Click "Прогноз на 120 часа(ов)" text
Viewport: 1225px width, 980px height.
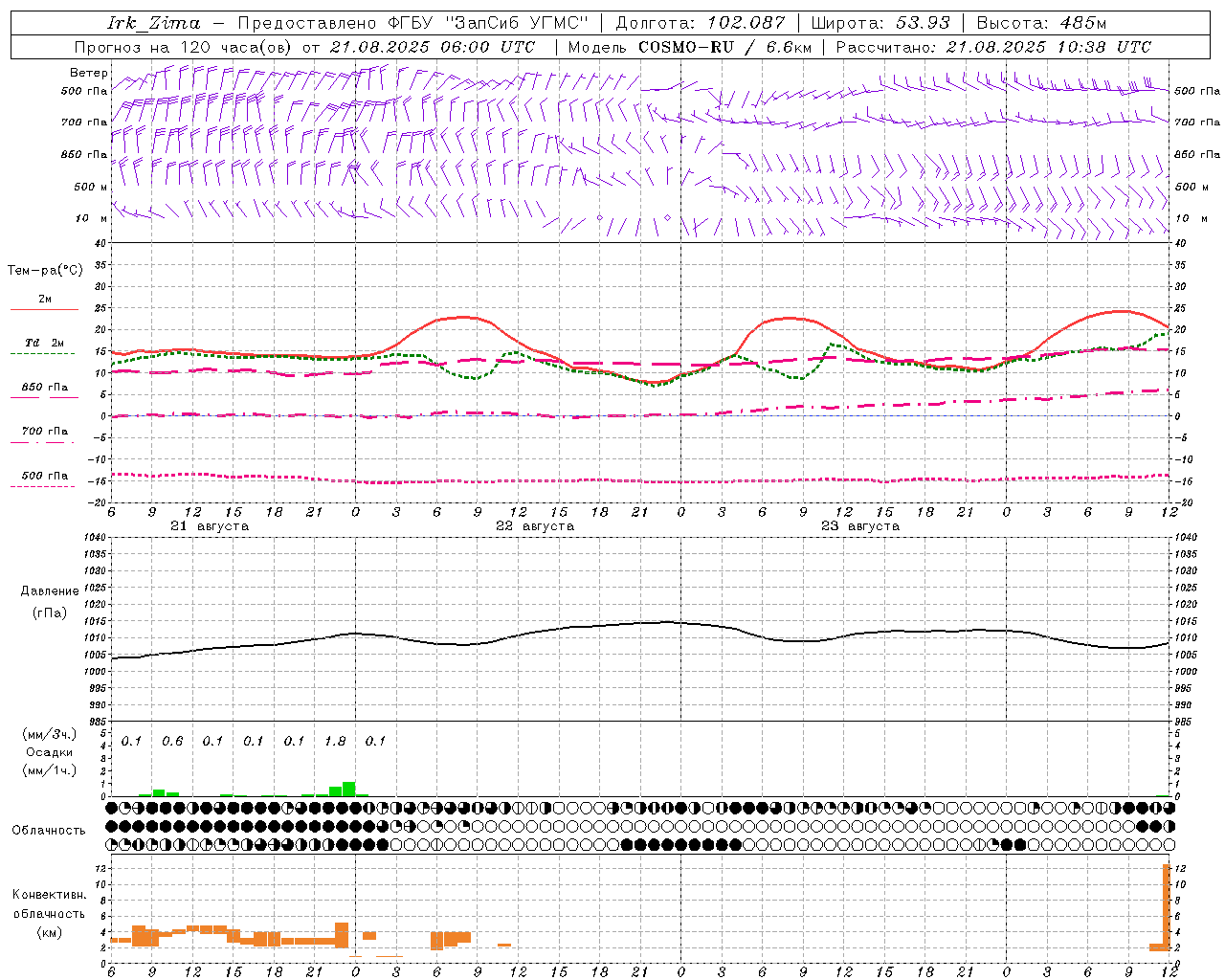click(184, 47)
